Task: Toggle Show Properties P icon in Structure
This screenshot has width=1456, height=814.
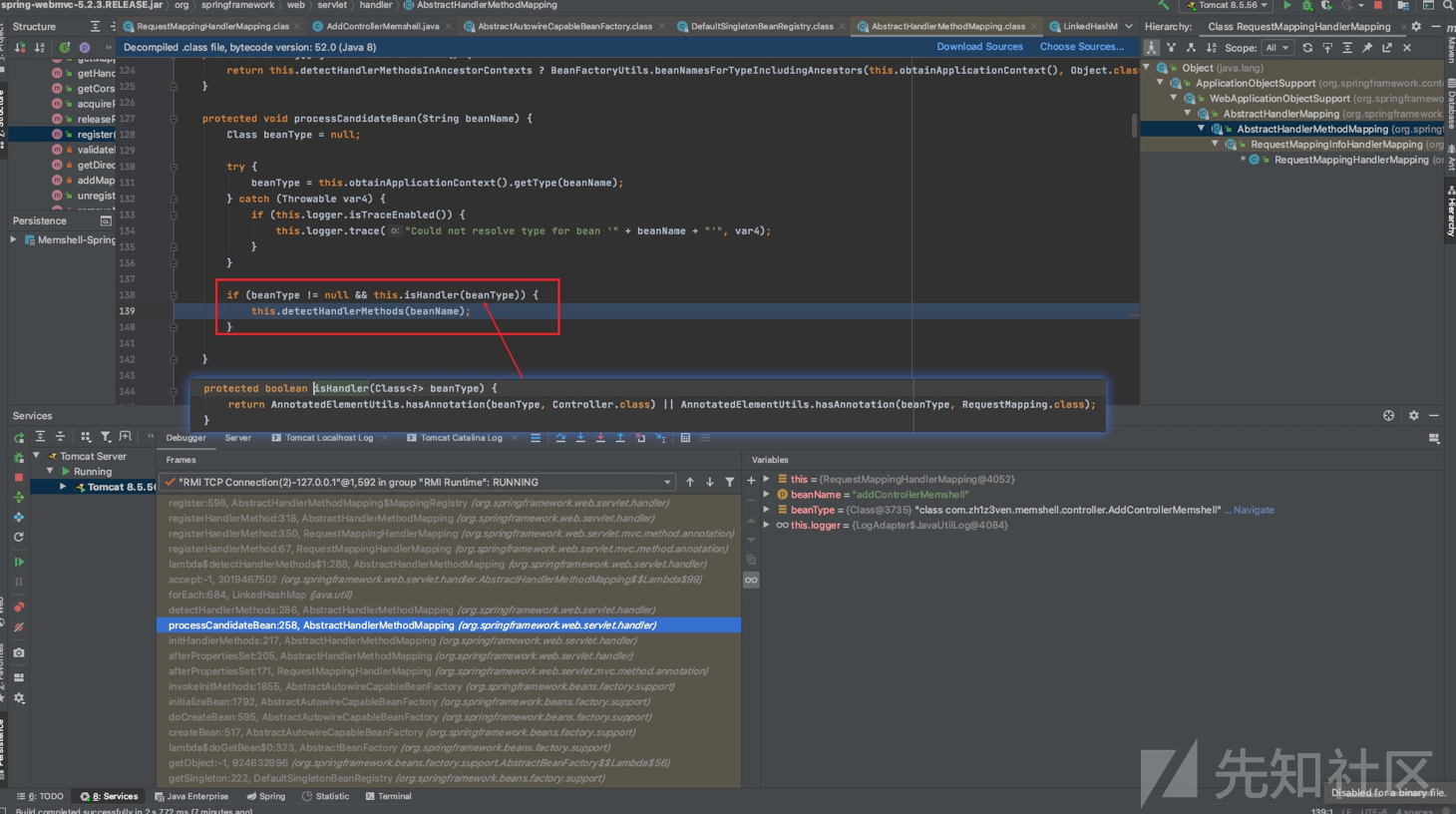Action: click(85, 47)
